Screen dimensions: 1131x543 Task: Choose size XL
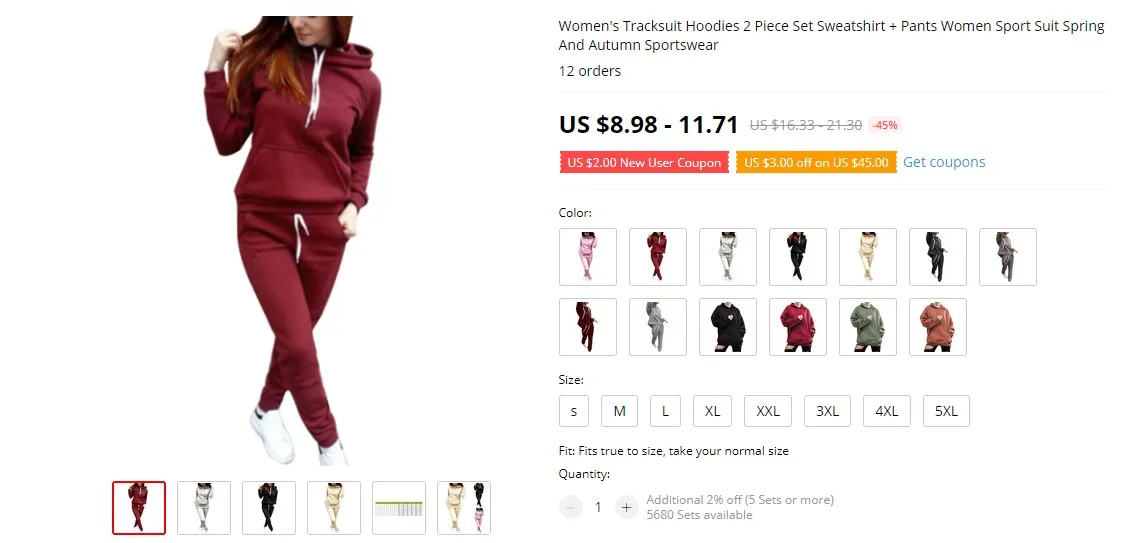click(713, 411)
